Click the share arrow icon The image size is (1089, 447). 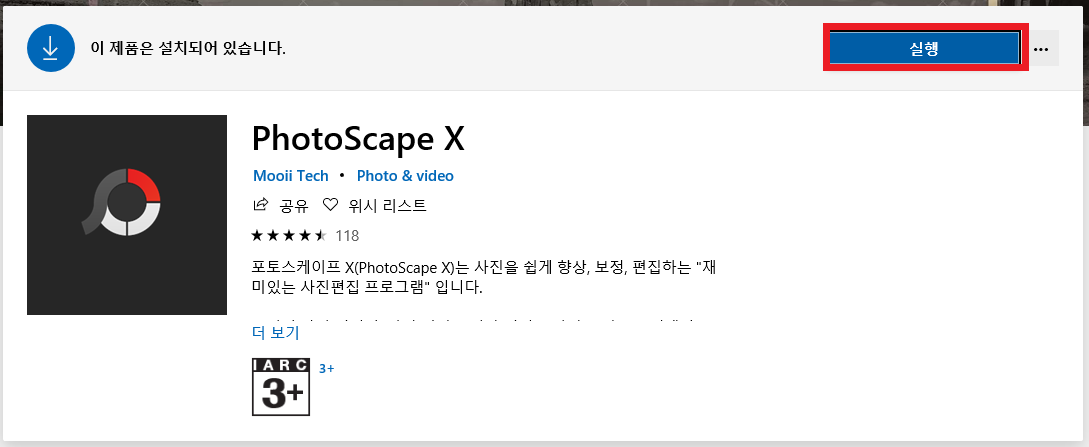[261, 205]
